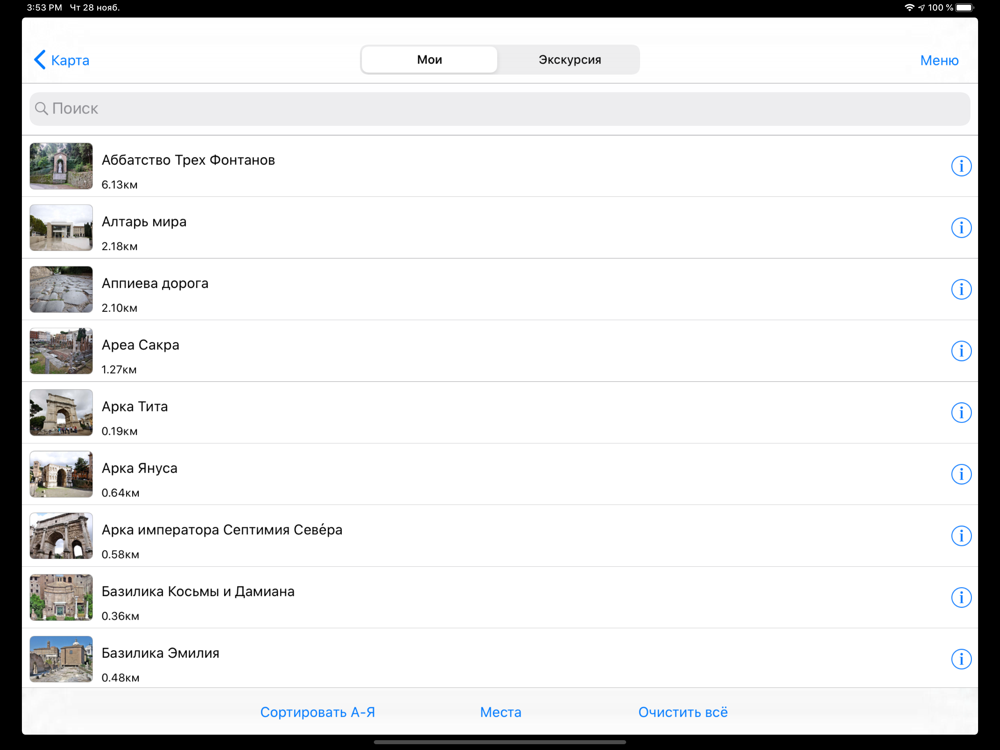Open info for Арка Януса
Viewport: 1000px width, 750px height.
pyautogui.click(x=961, y=474)
